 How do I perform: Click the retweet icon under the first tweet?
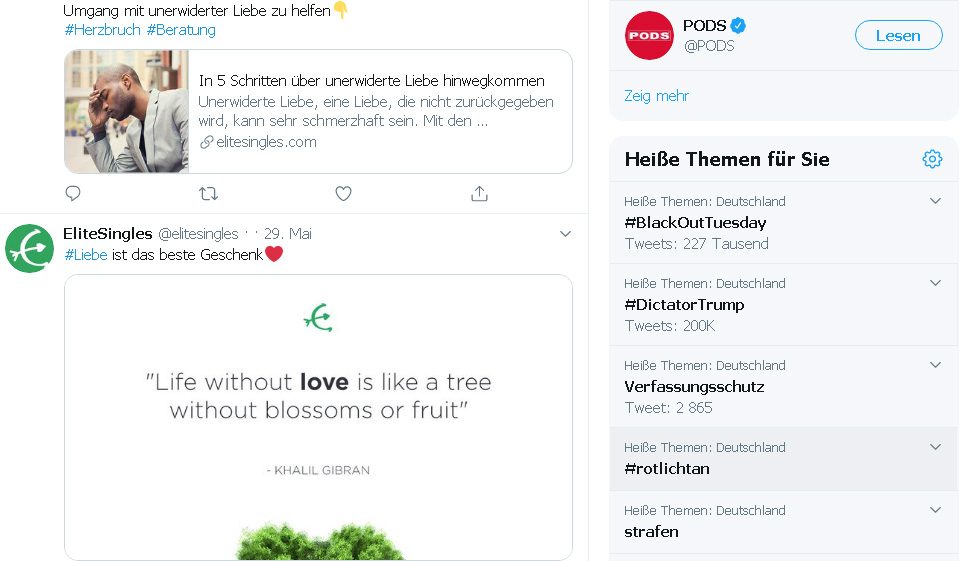[x=208, y=193]
